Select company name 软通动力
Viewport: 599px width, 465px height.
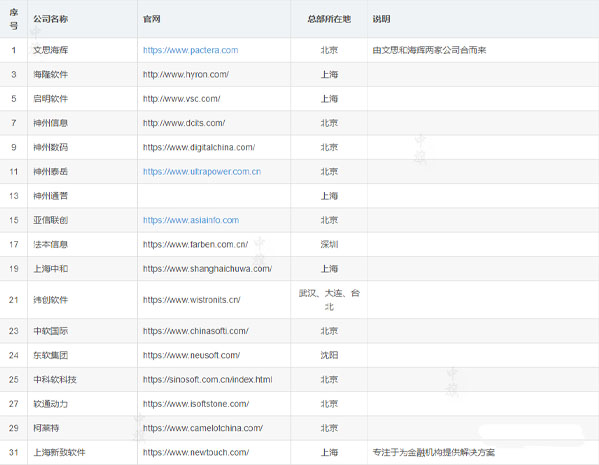(50, 404)
